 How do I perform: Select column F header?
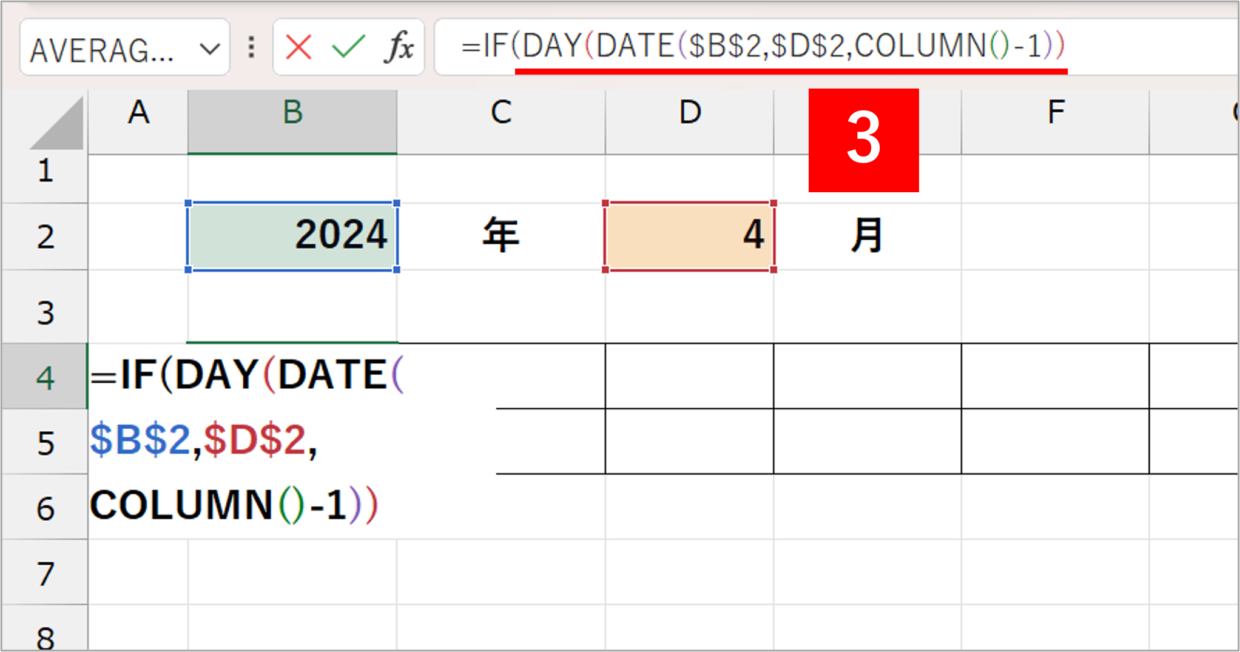click(1055, 113)
